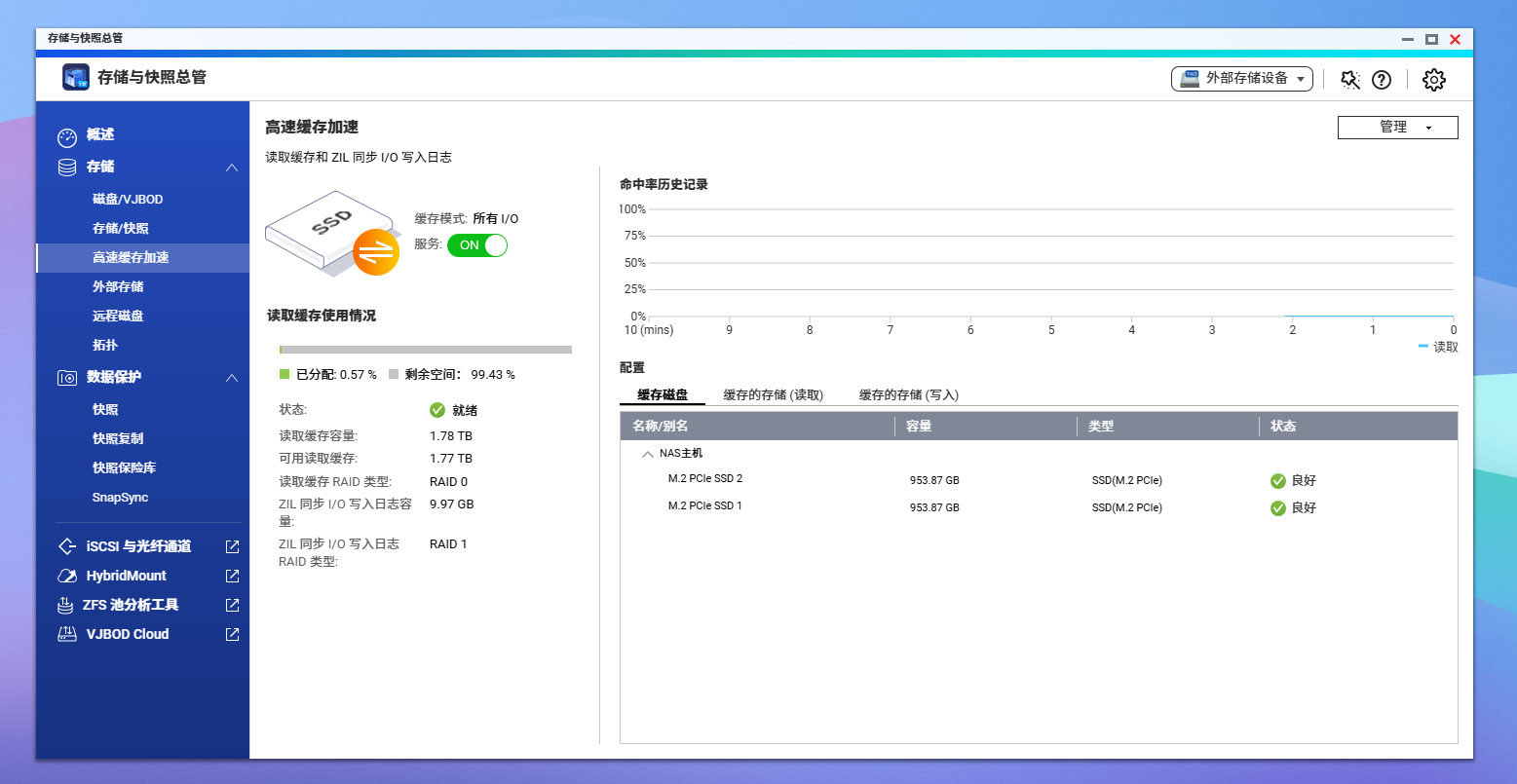1517x784 pixels.
Task: Collapse the 存储 sidebar section
Action: (x=232, y=168)
